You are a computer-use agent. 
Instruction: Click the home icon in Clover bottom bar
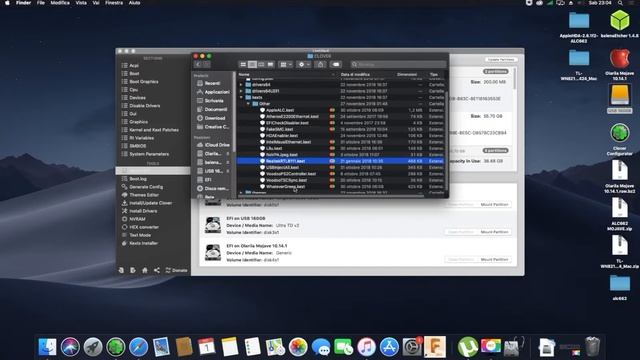(145, 270)
